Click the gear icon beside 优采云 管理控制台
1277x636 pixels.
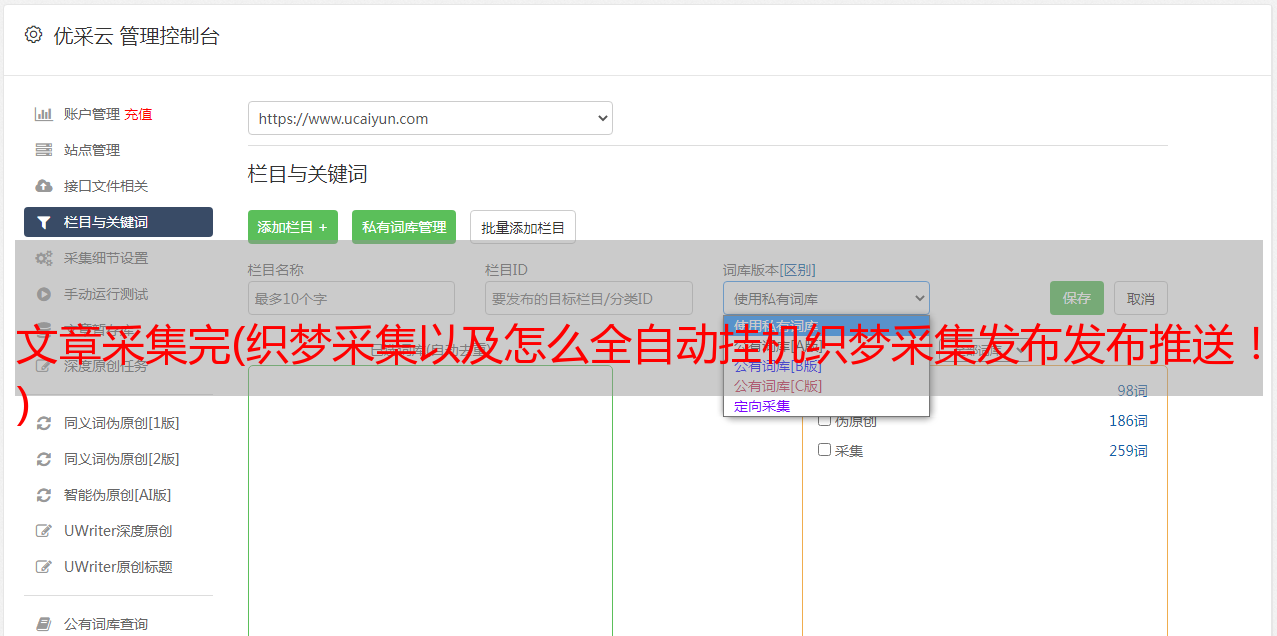[33, 35]
